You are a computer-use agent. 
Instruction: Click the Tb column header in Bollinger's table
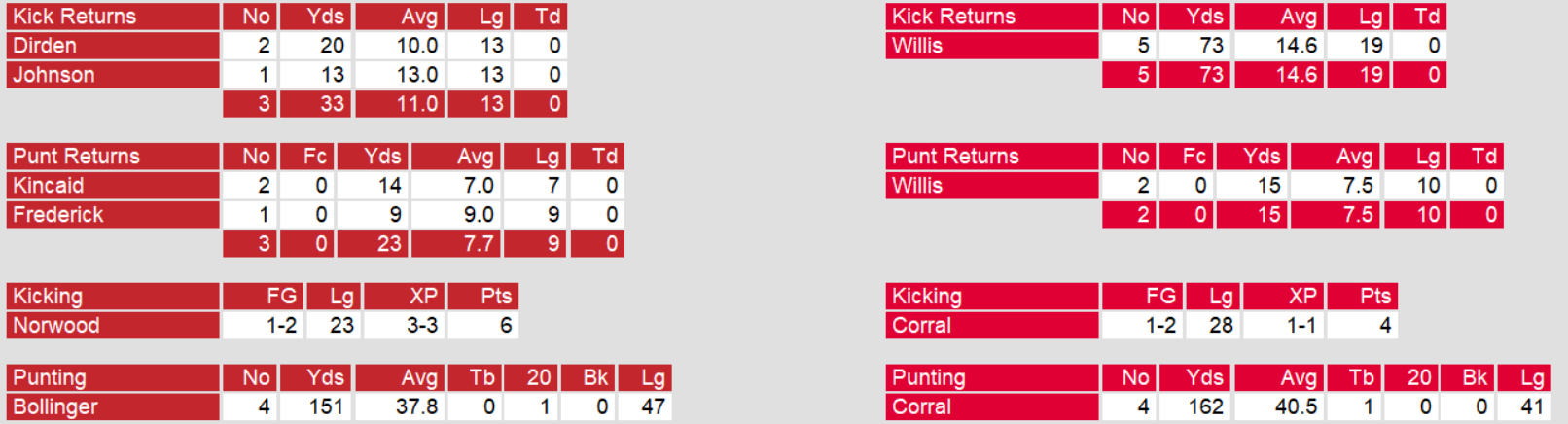[x=482, y=378]
